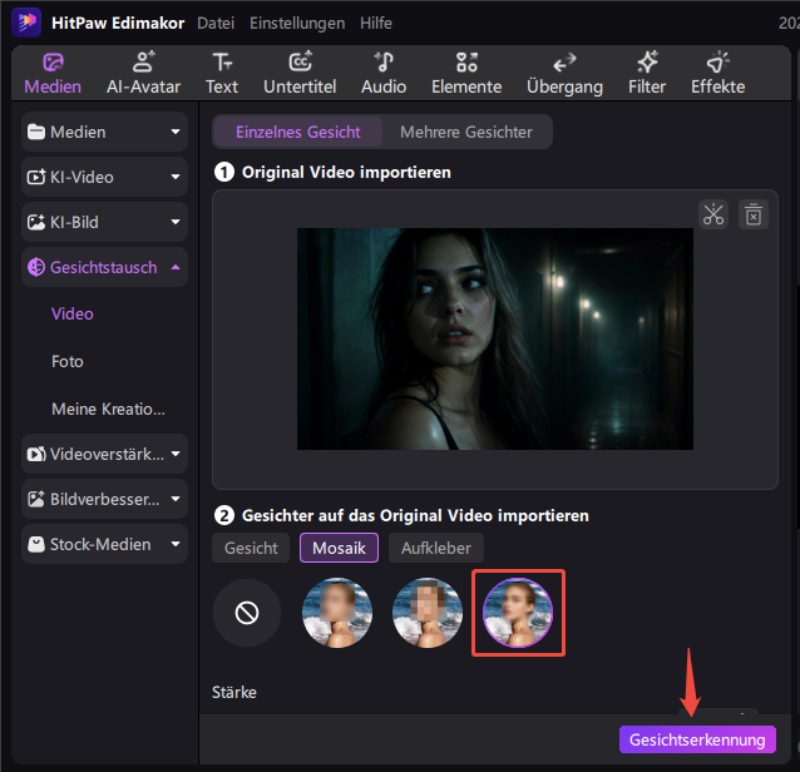800x772 pixels.
Task: Choose the pixelated mosaic style
Action: [428, 613]
